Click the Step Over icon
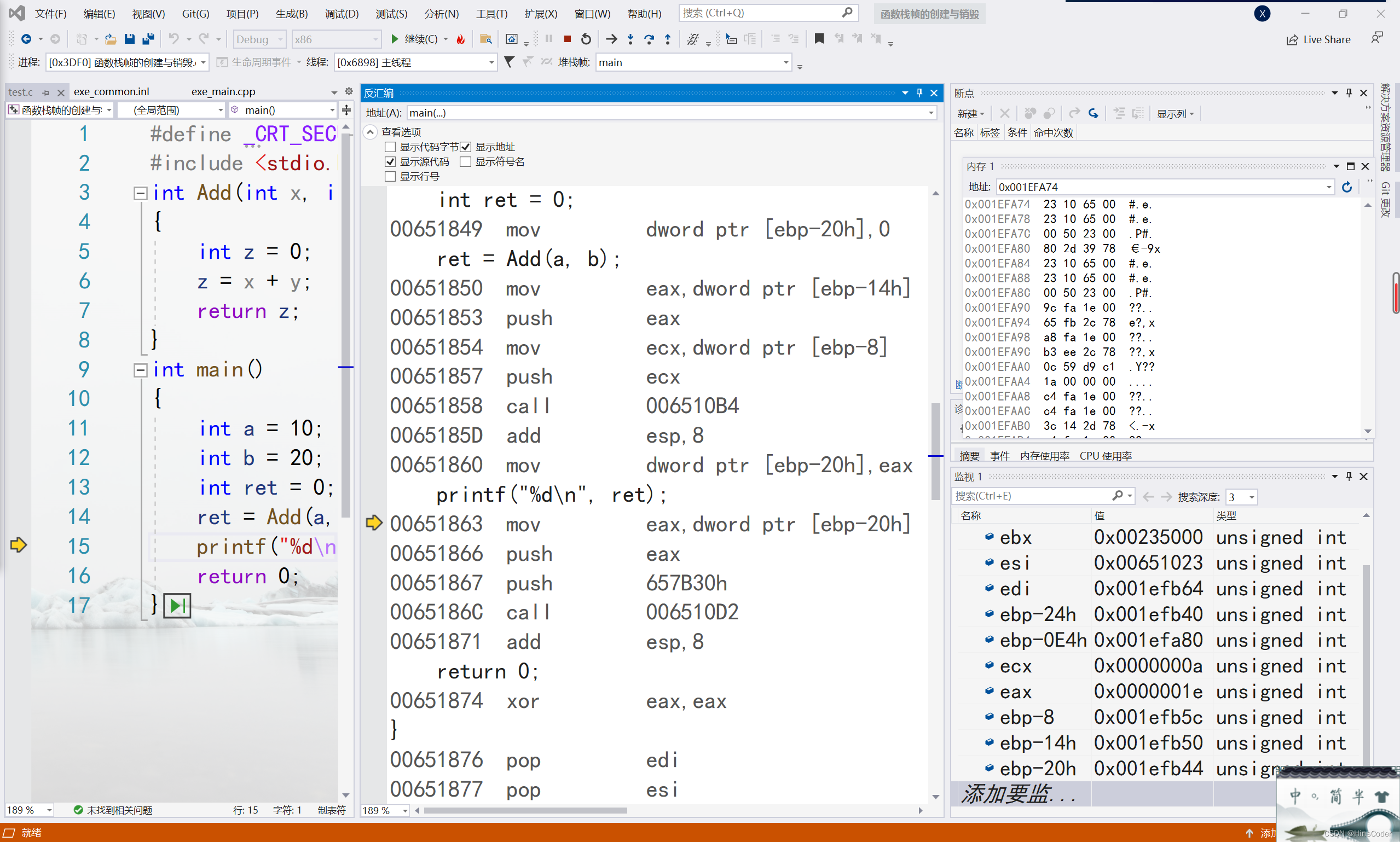Screen dimensions: 1400x842 click(x=649, y=39)
